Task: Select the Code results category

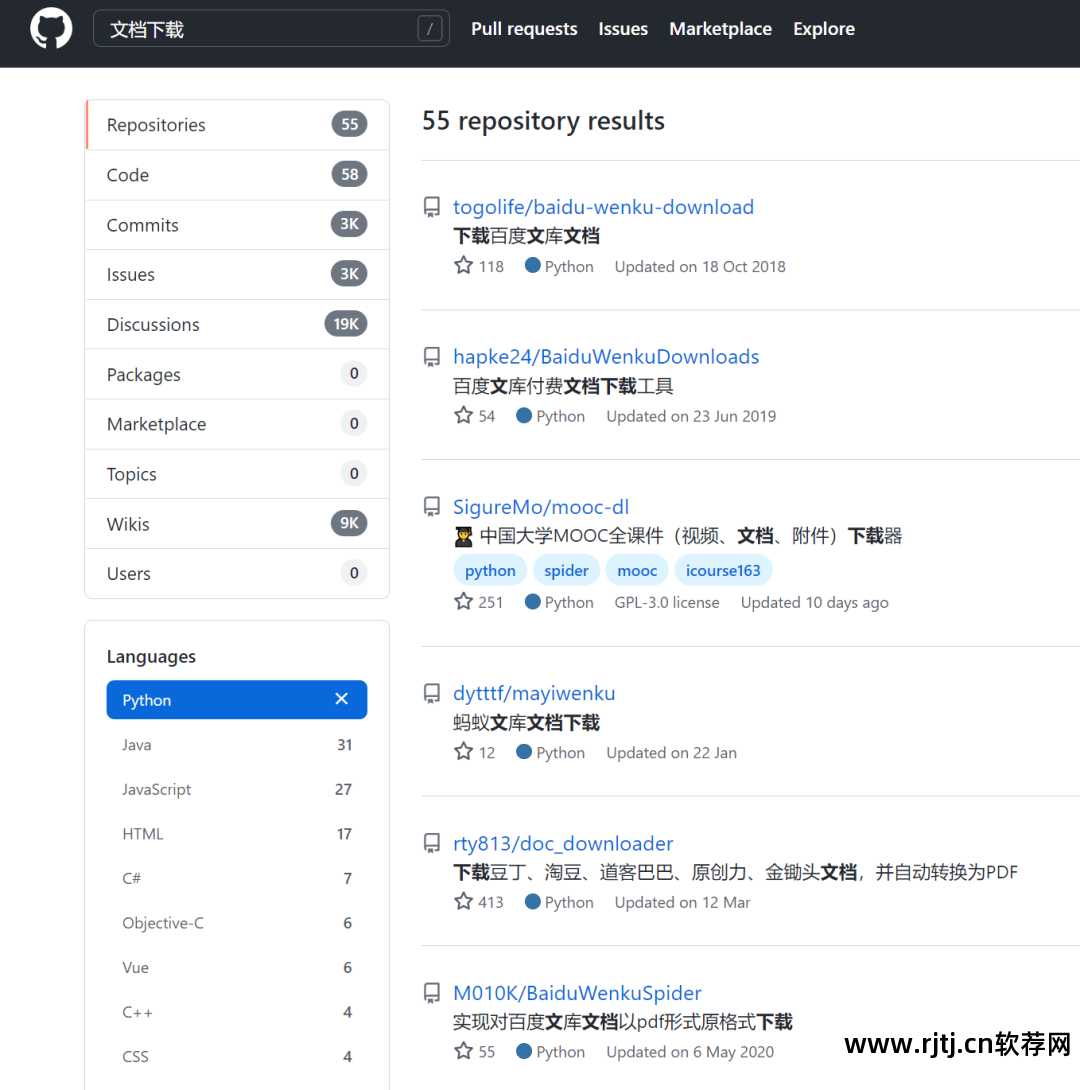Action: tap(237, 175)
